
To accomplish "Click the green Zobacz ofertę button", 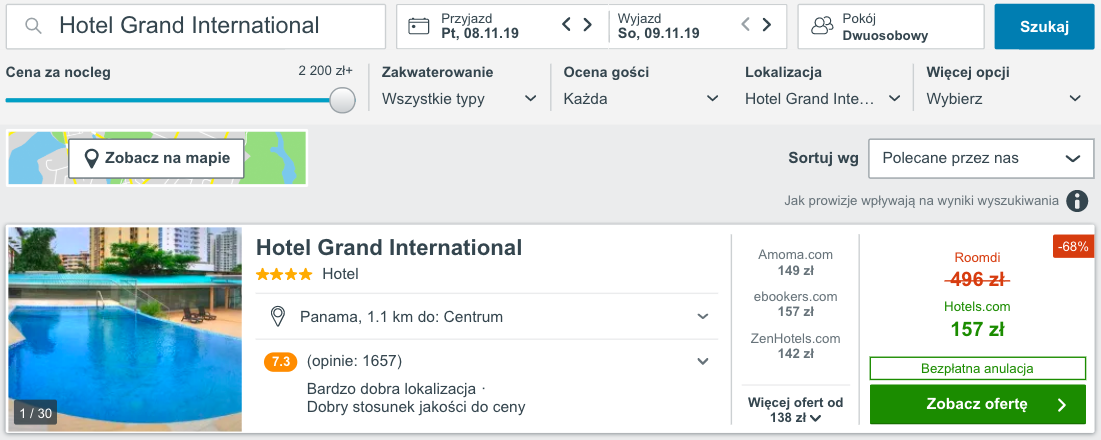I will (977, 404).
